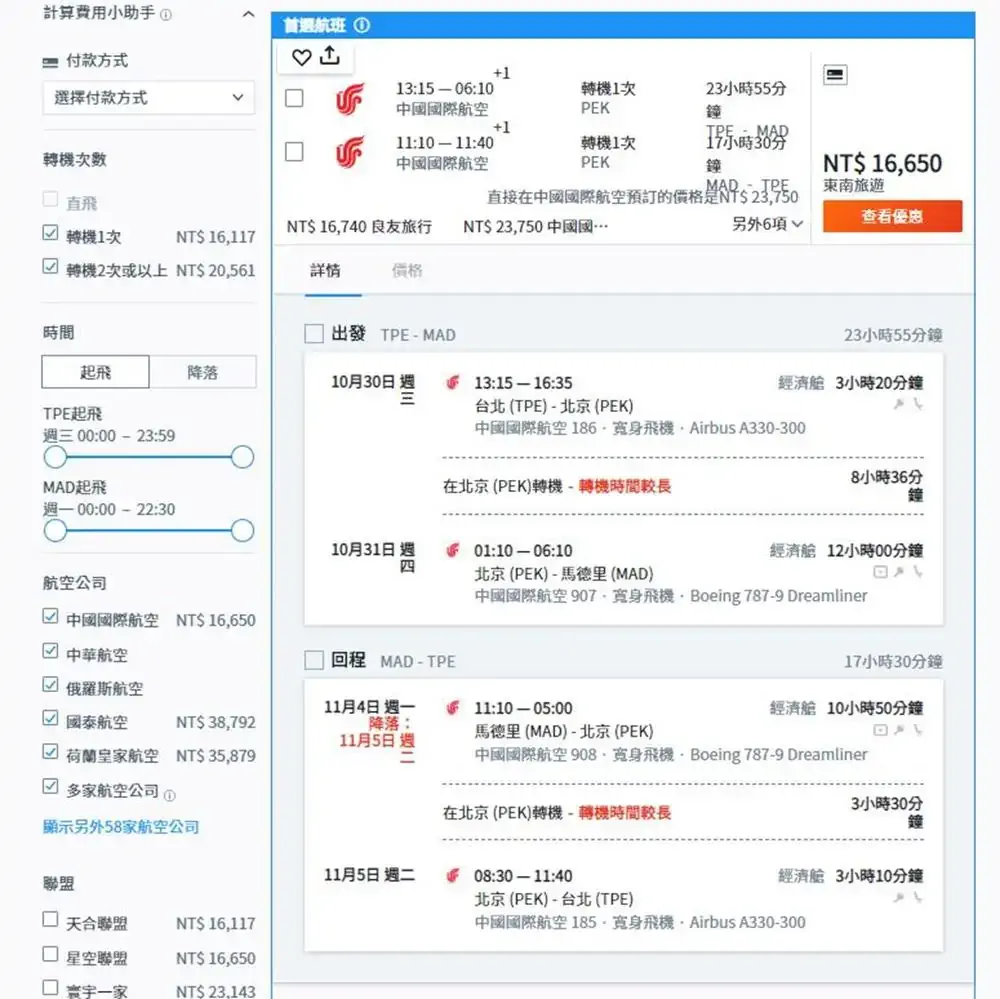
Task: Click the payment card icon above the price
Action: pos(835,75)
